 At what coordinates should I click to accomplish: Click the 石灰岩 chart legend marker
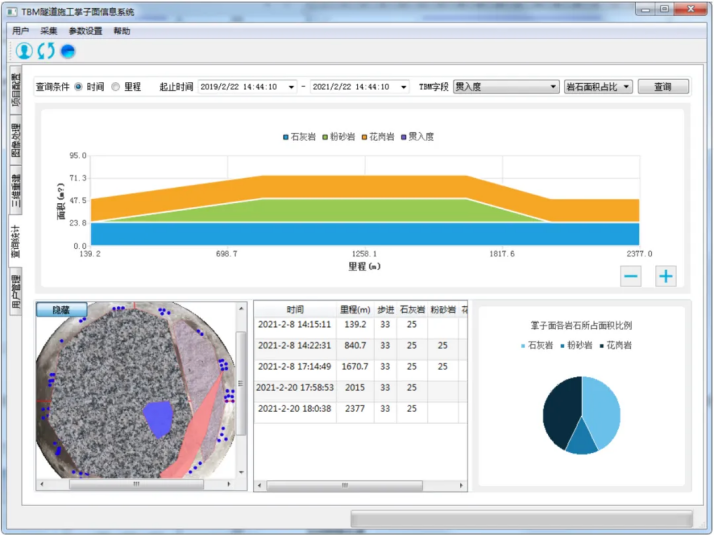pos(286,137)
